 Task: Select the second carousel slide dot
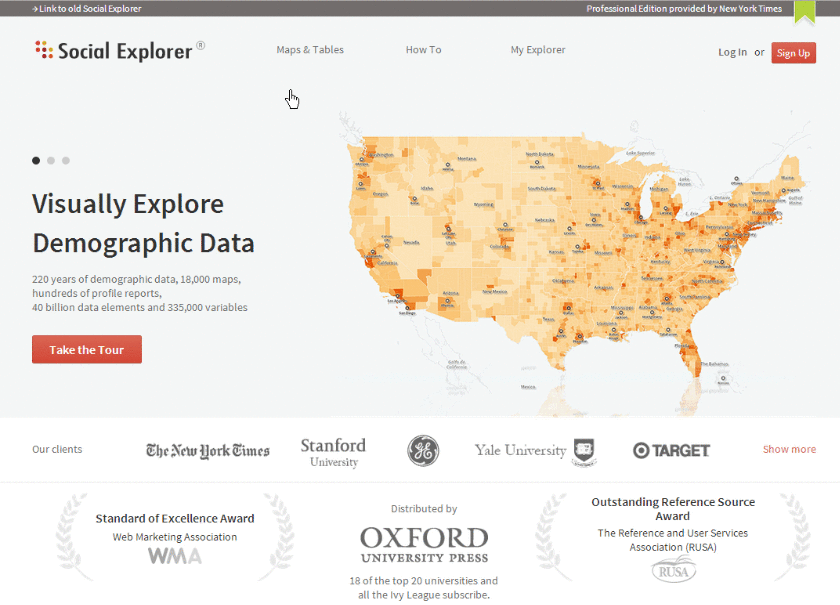[51, 160]
